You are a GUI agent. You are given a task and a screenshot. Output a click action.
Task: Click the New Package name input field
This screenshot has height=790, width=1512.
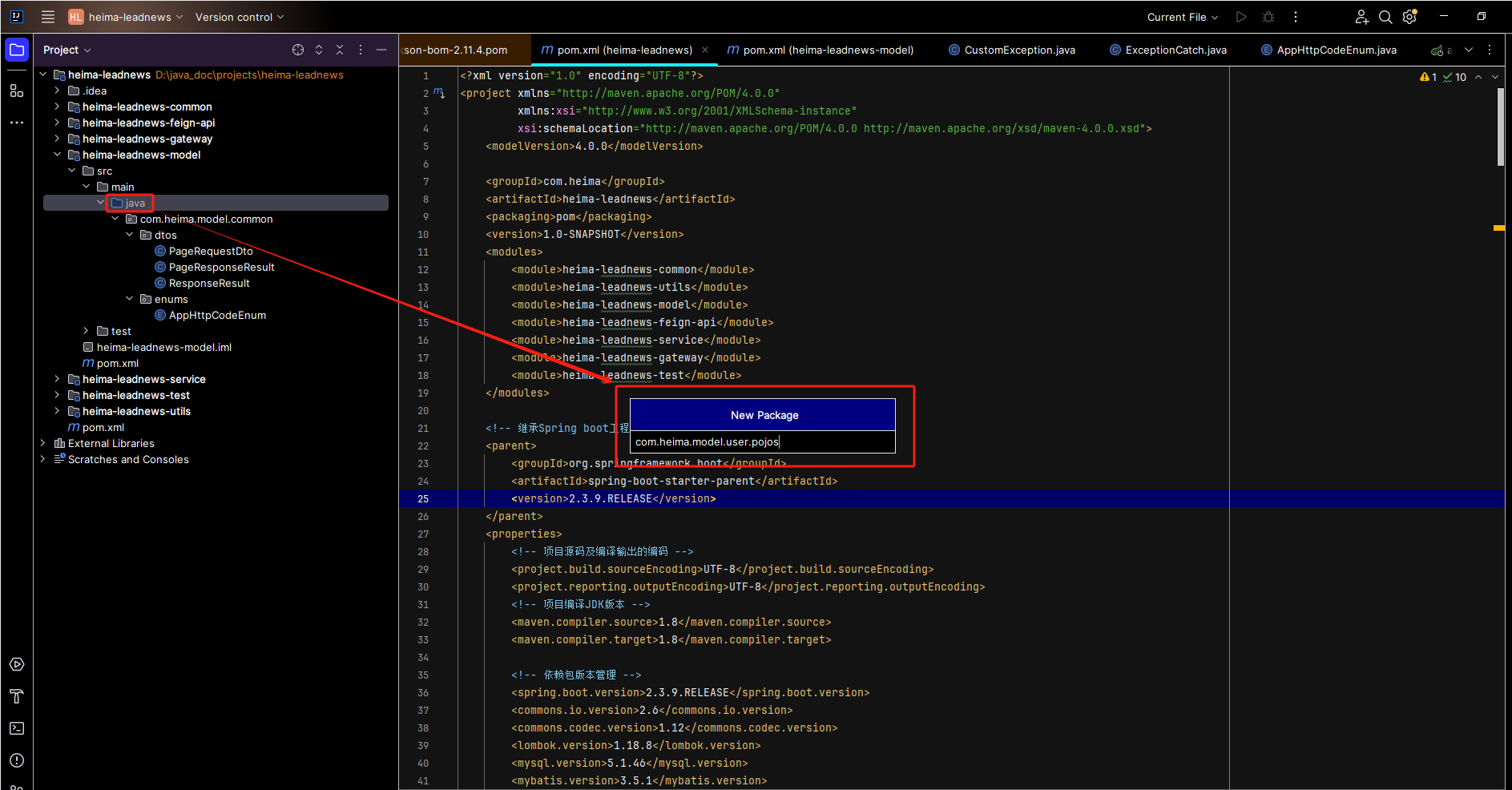tap(763, 441)
